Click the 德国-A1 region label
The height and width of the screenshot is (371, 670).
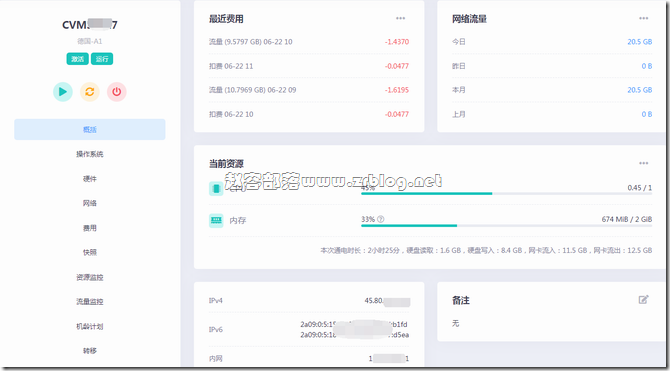point(90,41)
